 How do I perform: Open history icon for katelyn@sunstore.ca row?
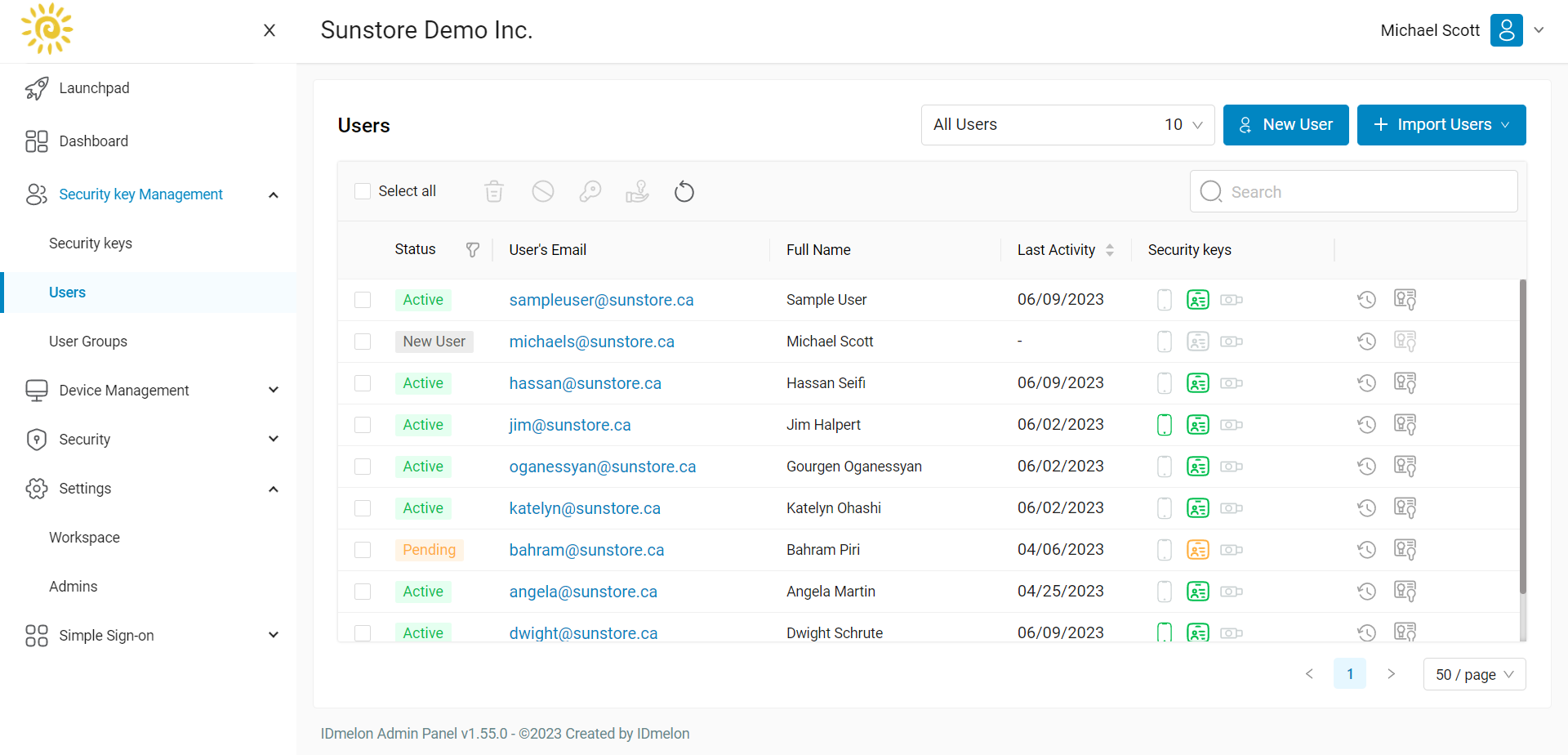(1366, 508)
